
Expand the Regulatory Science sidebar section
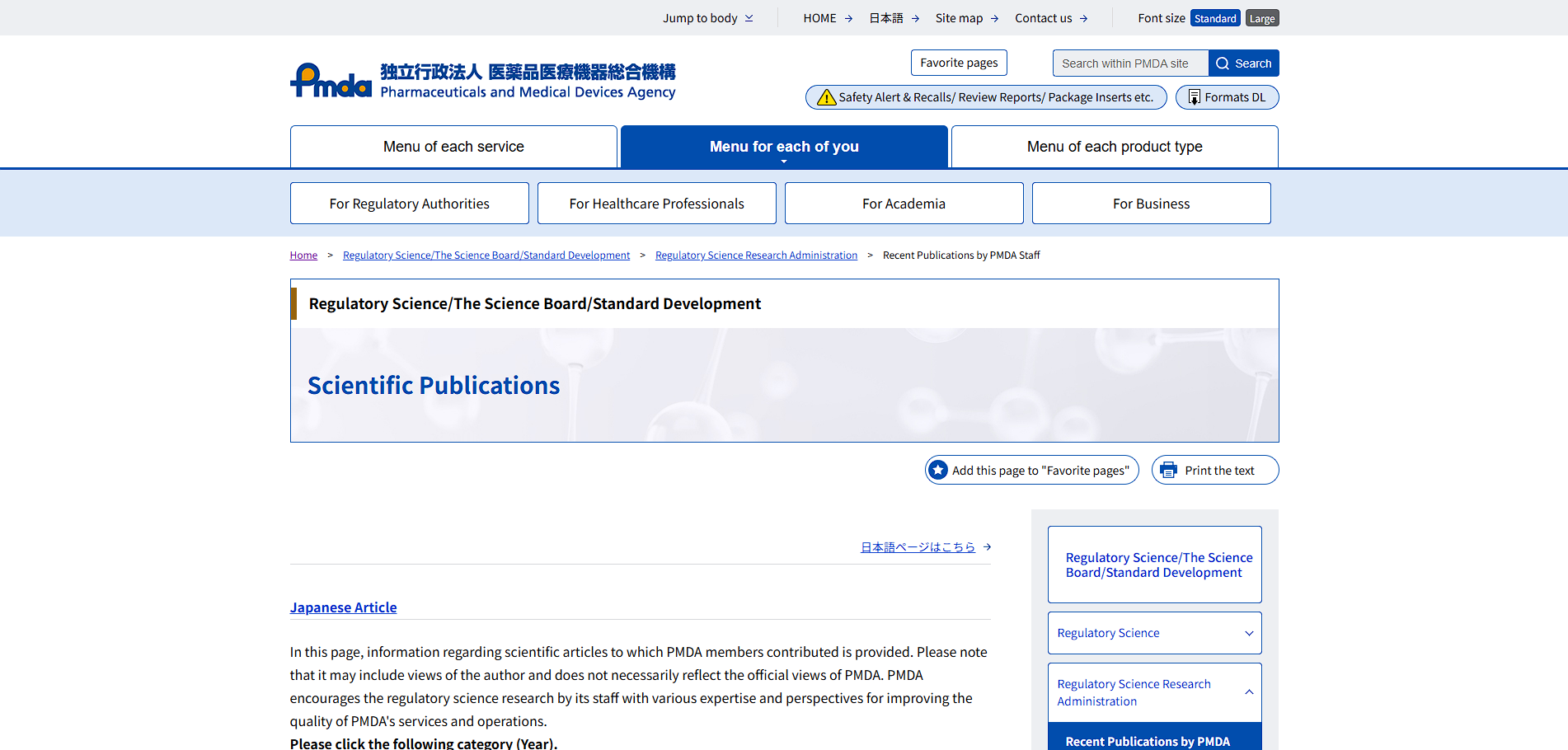(1248, 633)
